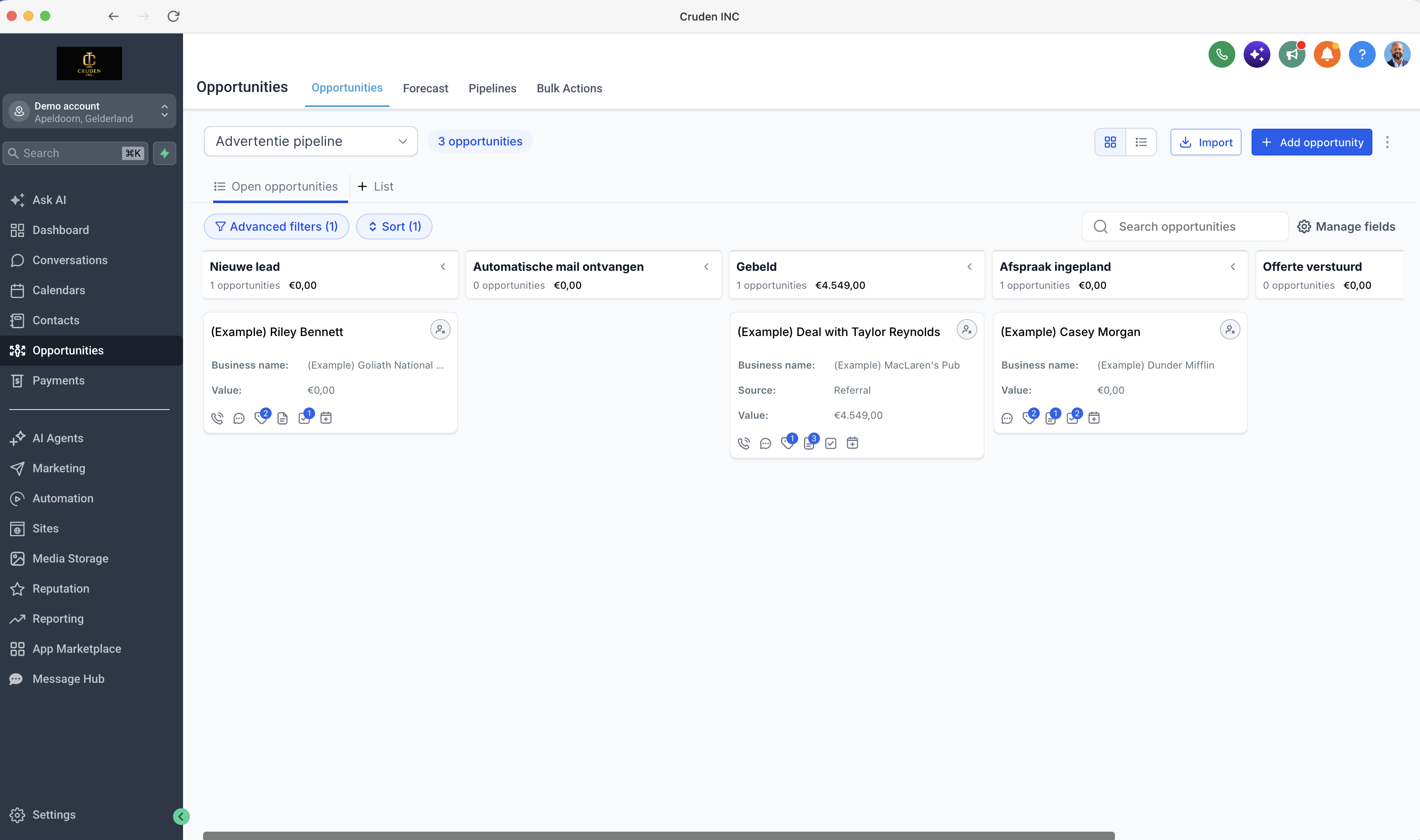Switch to the board grid view
Viewport: 1420px width, 840px height.
pyautogui.click(x=1110, y=142)
